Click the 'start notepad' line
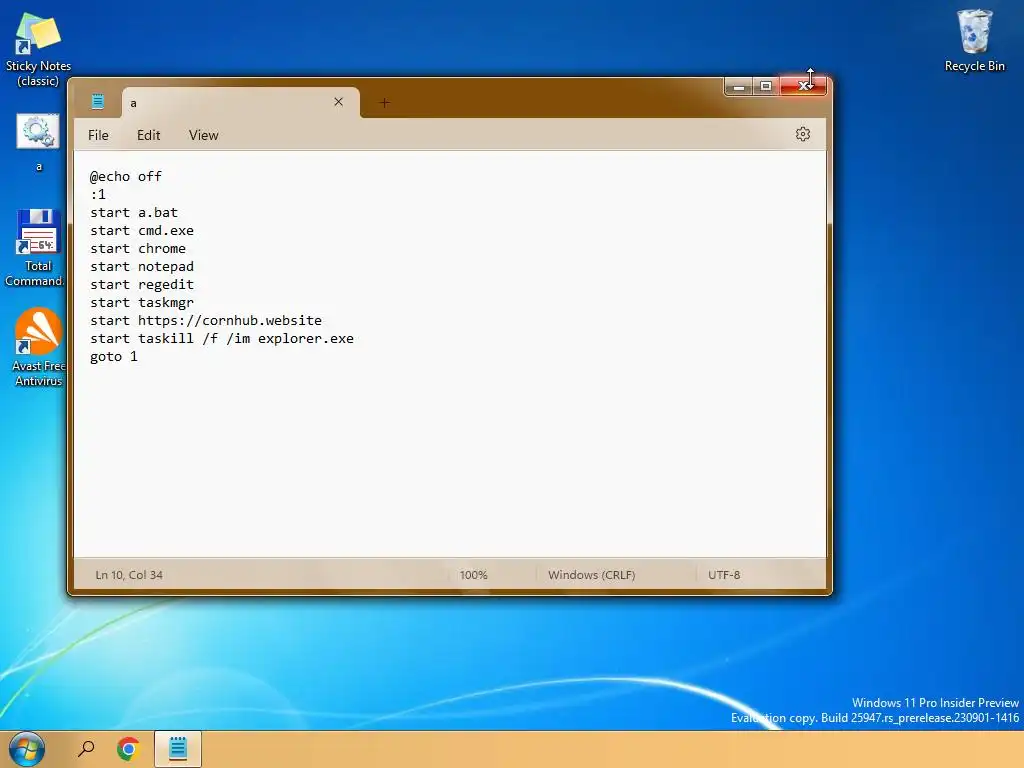This screenshot has height=768, width=1024. tap(142, 266)
